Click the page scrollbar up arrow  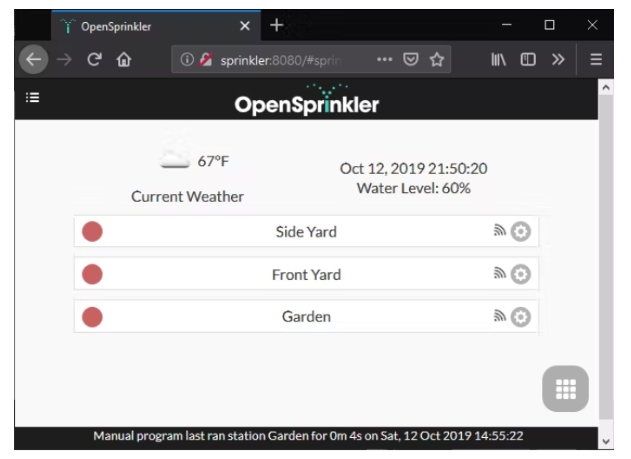point(606,87)
